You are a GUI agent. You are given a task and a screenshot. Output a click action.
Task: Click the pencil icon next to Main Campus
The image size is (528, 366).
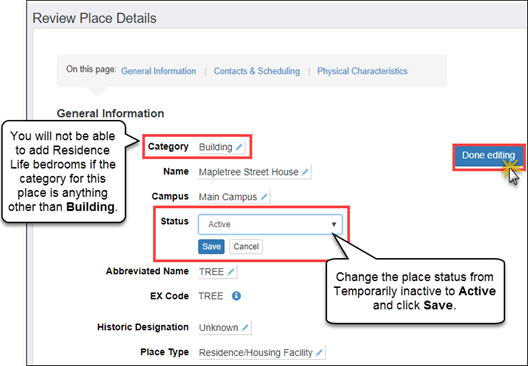pos(264,197)
